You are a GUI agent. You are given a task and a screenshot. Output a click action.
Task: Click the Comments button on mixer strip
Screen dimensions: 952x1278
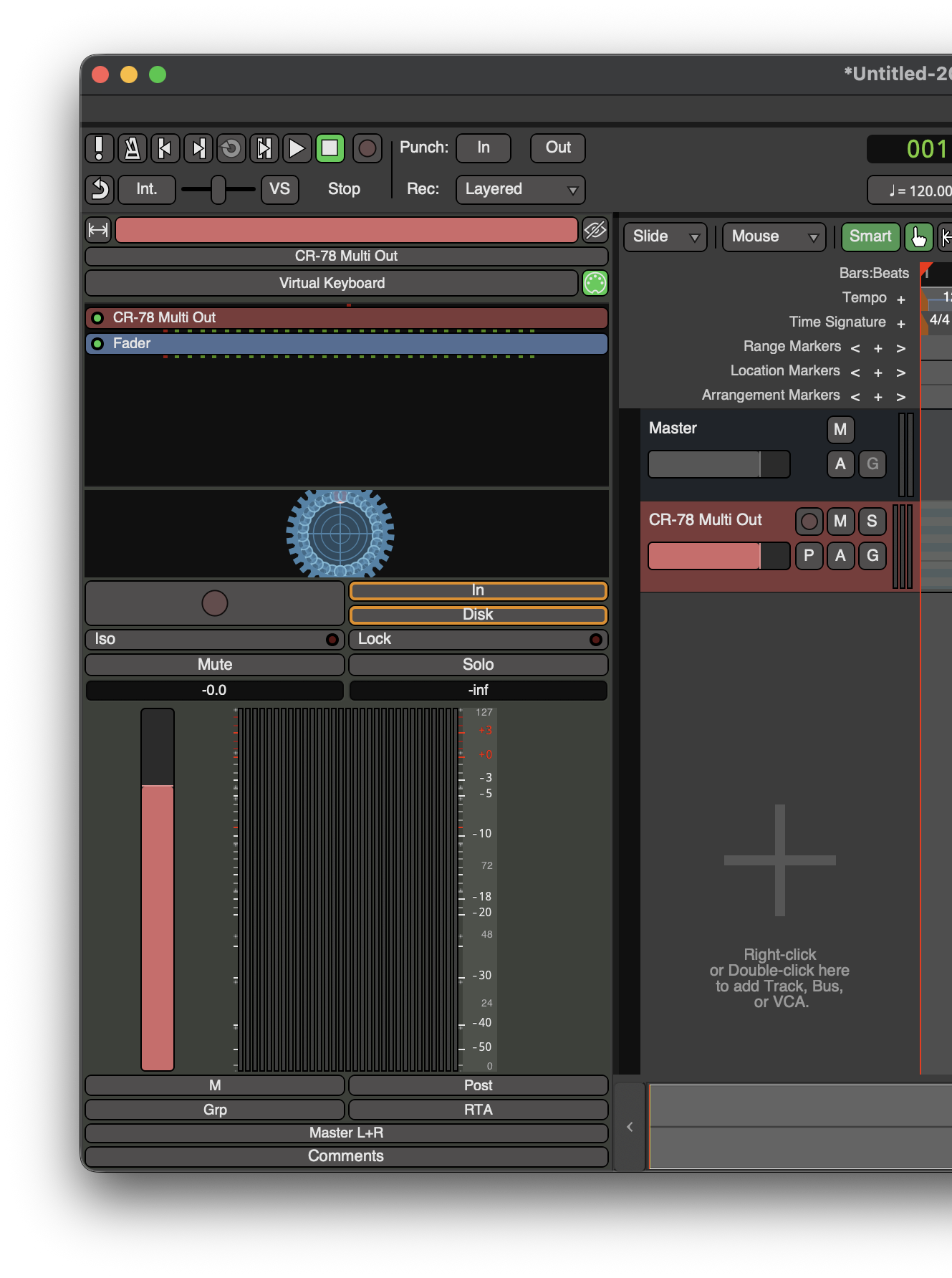click(346, 1156)
